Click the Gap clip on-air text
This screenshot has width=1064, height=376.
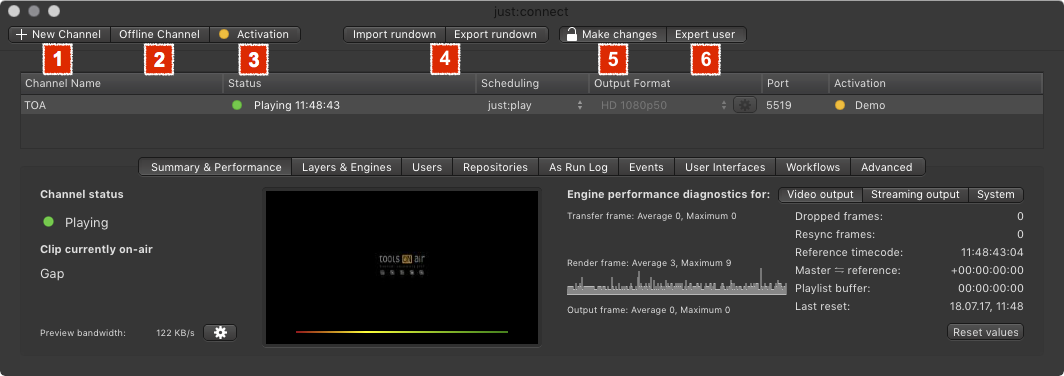pyautogui.click(x=52, y=274)
